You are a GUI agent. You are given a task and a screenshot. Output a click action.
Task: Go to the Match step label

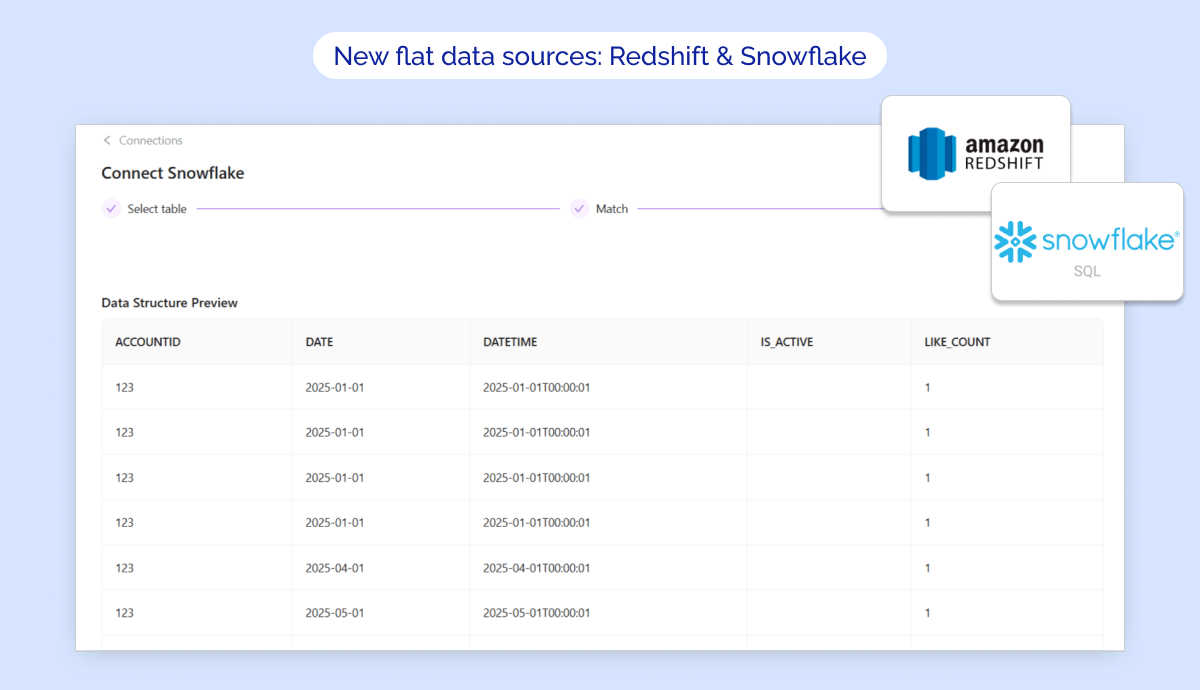tap(612, 209)
